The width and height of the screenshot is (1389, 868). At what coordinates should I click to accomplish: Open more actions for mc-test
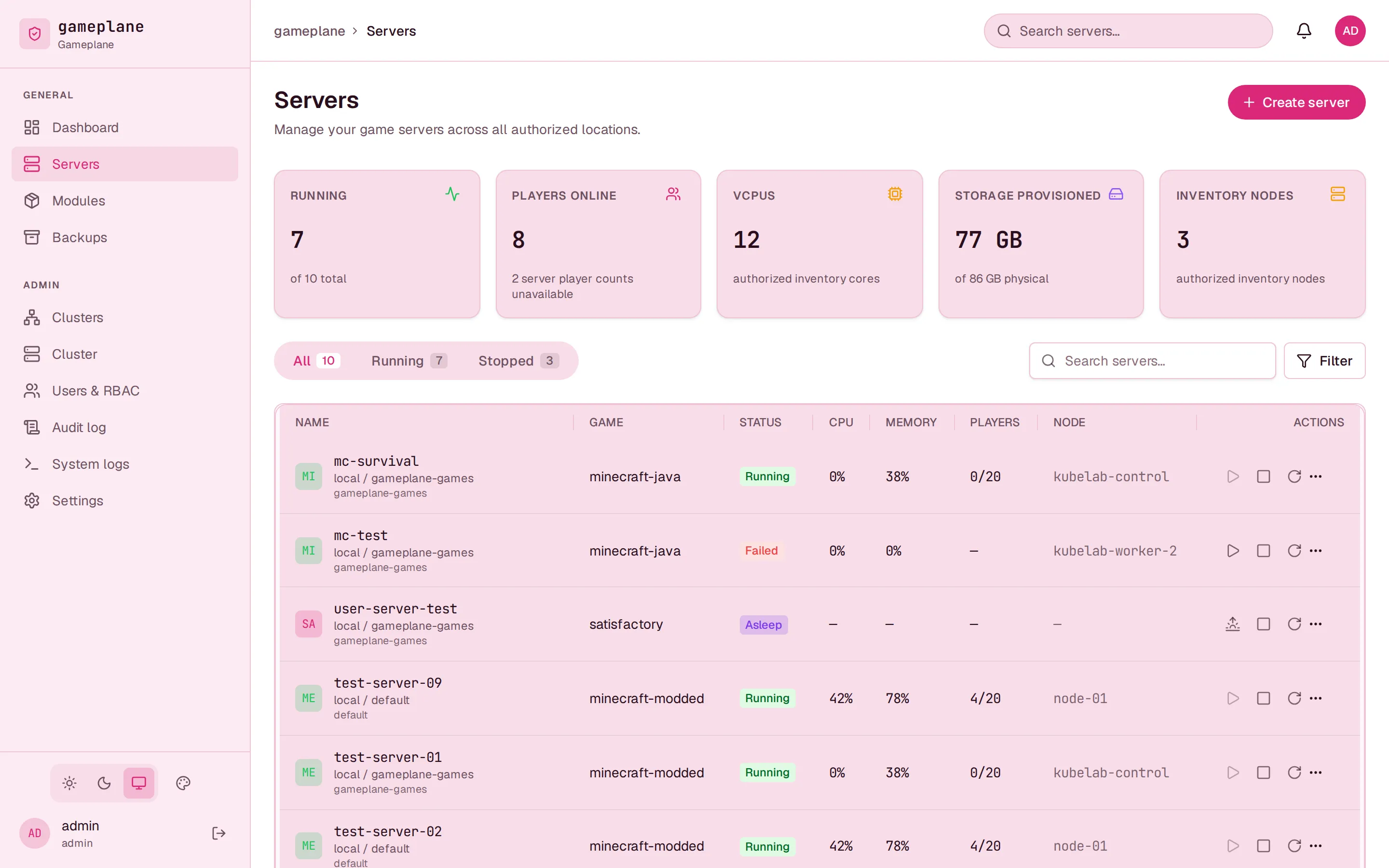pos(1316,551)
